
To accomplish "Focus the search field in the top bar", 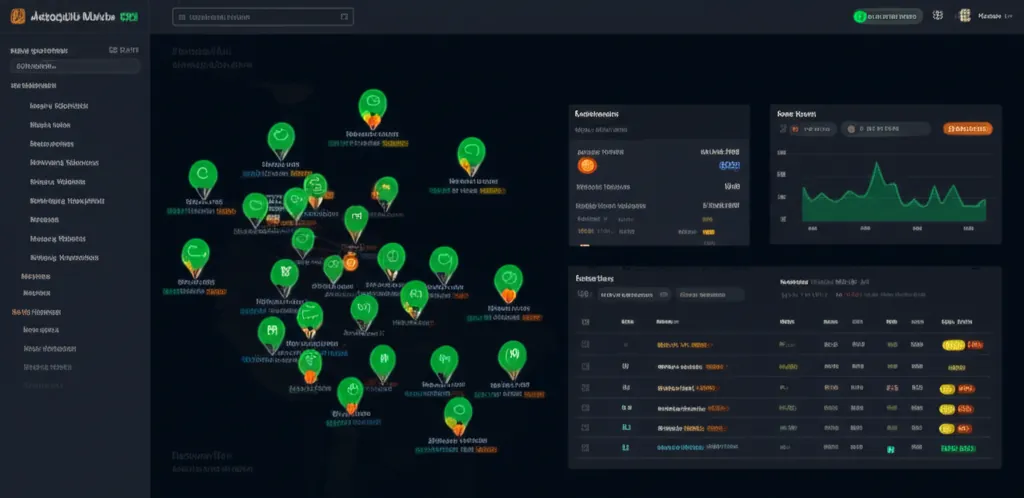I will tap(263, 17).
